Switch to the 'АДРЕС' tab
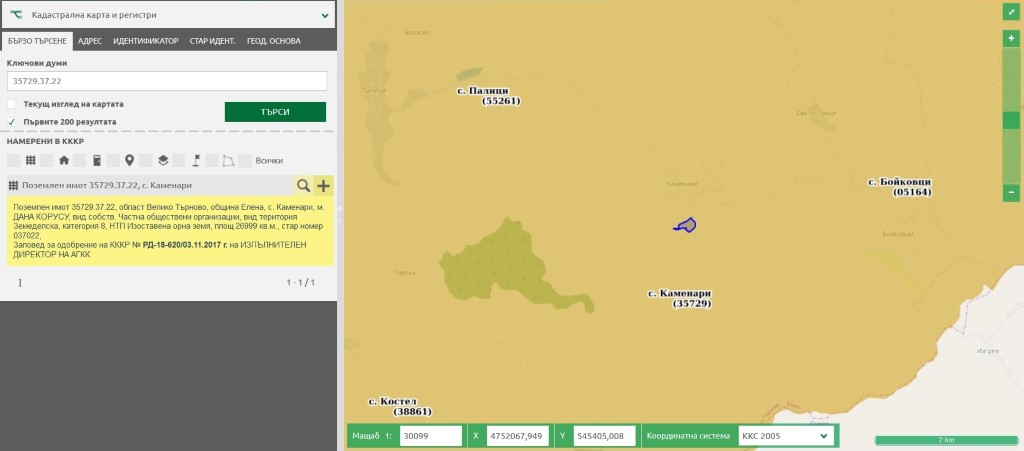Image resolution: width=1024 pixels, height=451 pixels. tap(89, 41)
